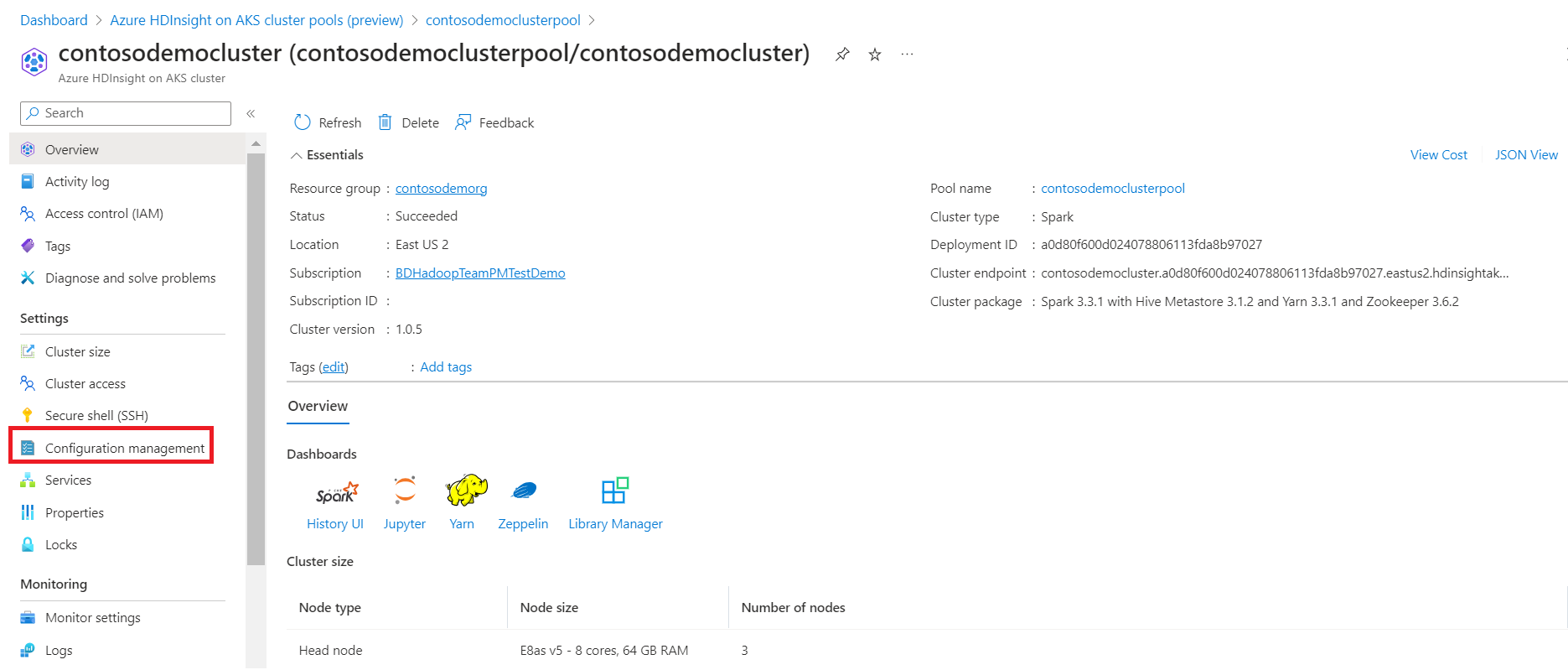Screen dimensions: 1568x670
Task: Click the tags edit link
Action: click(334, 367)
